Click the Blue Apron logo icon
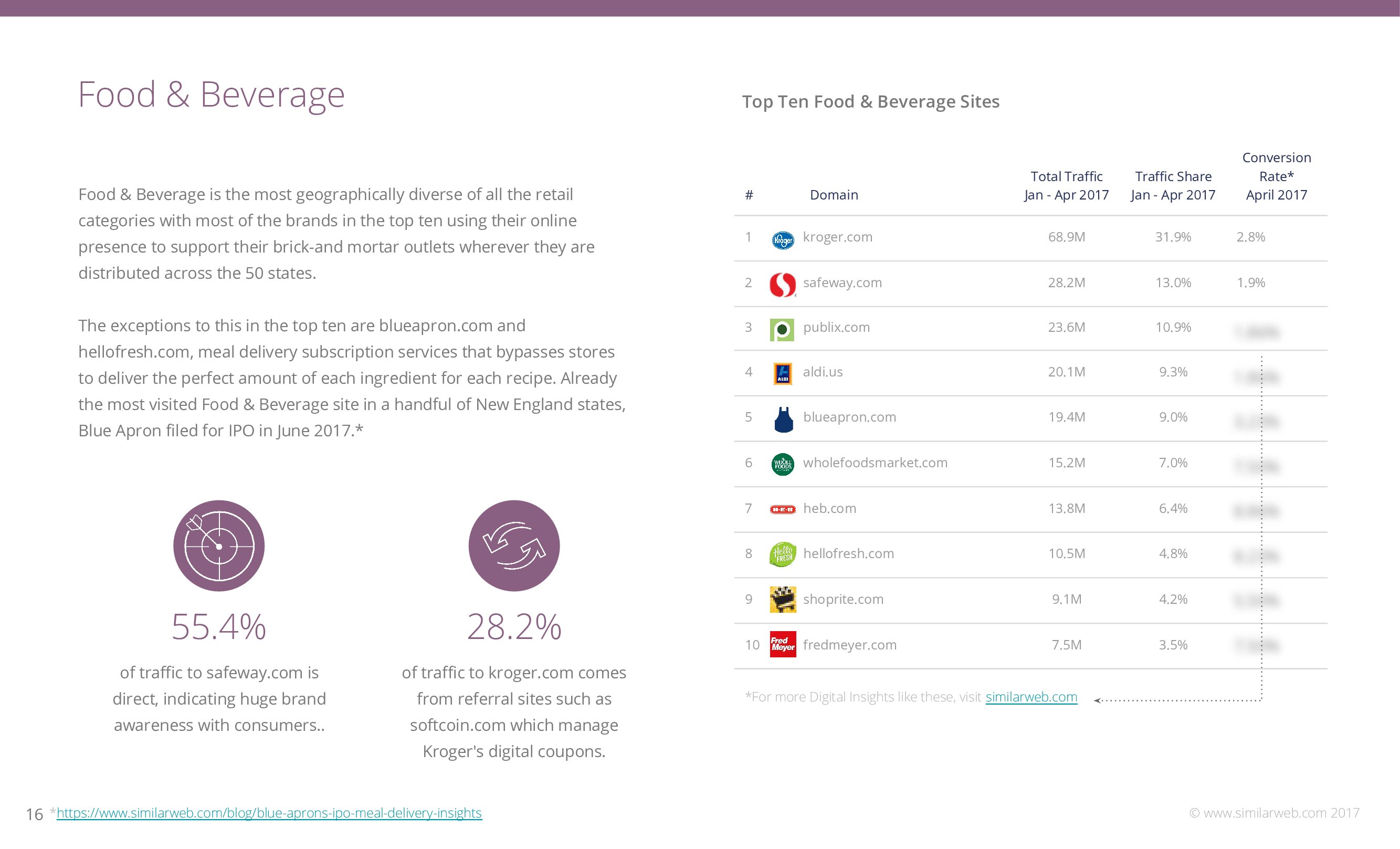Image resolution: width=1400 pixels, height=849 pixels. (784, 420)
